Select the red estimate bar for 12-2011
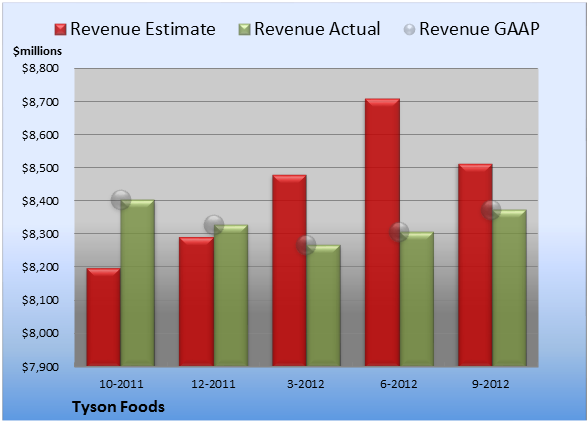This screenshot has width=588, height=422. click(x=196, y=302)
